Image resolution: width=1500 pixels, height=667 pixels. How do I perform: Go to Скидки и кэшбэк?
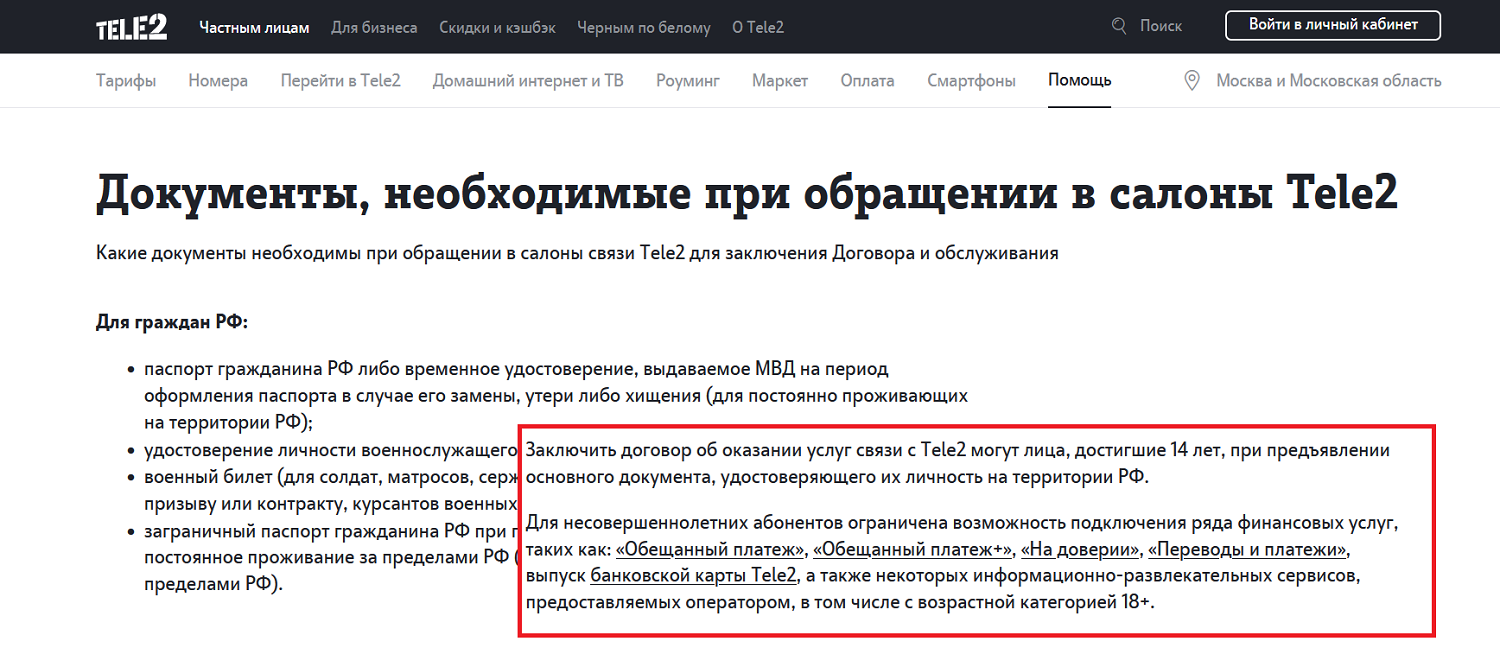pos(497,27)
